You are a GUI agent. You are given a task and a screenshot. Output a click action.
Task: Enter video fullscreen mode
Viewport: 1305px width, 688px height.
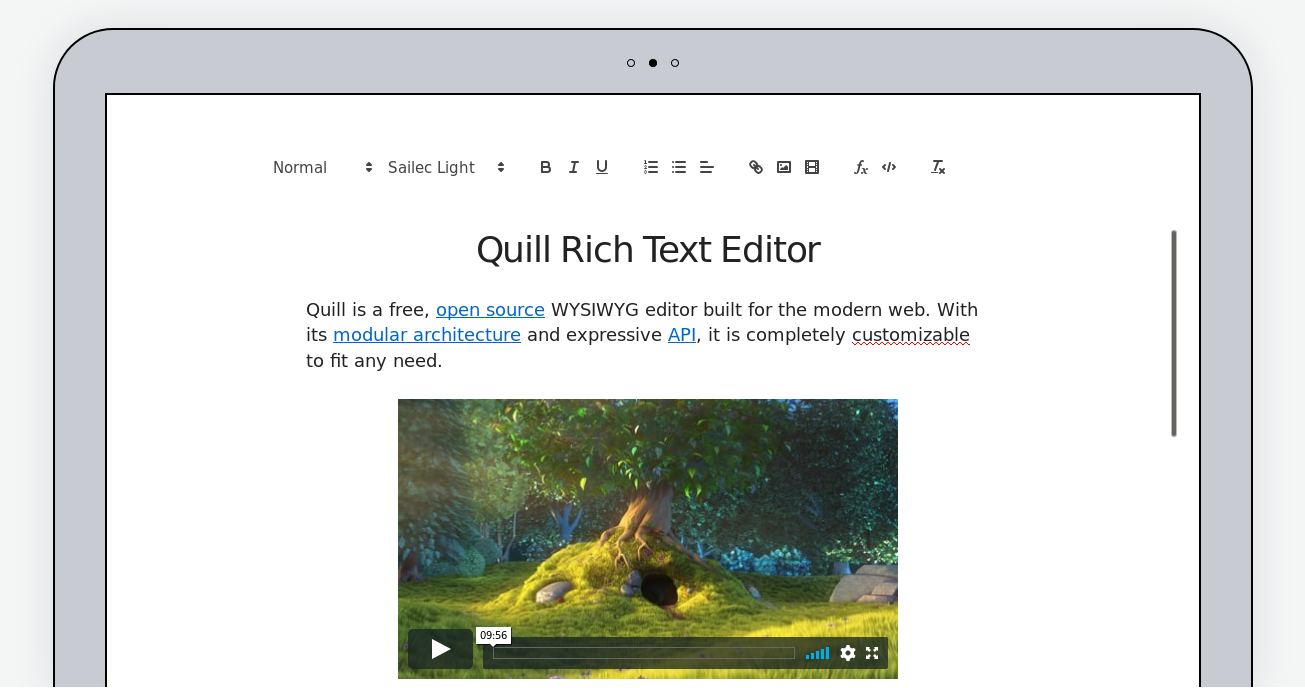(x=872, y=653)
